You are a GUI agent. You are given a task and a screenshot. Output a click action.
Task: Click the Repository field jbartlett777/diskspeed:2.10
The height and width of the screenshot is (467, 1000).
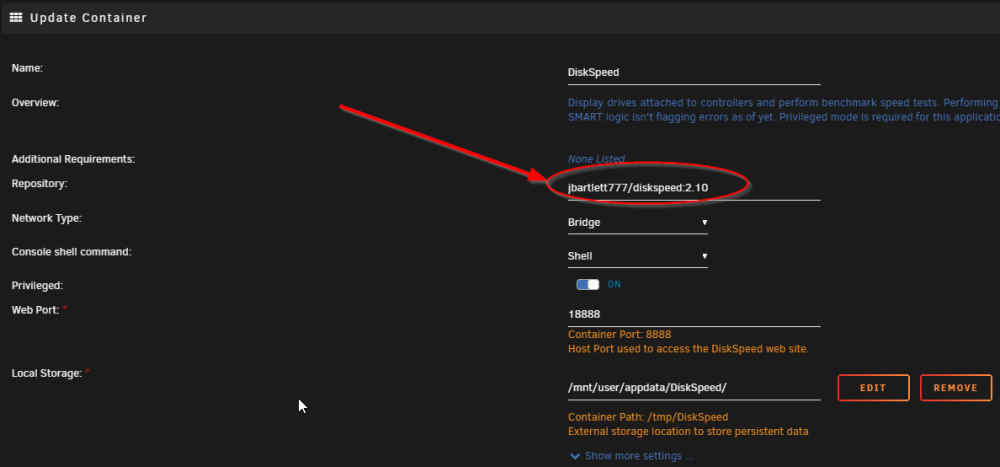coord(694,188)
